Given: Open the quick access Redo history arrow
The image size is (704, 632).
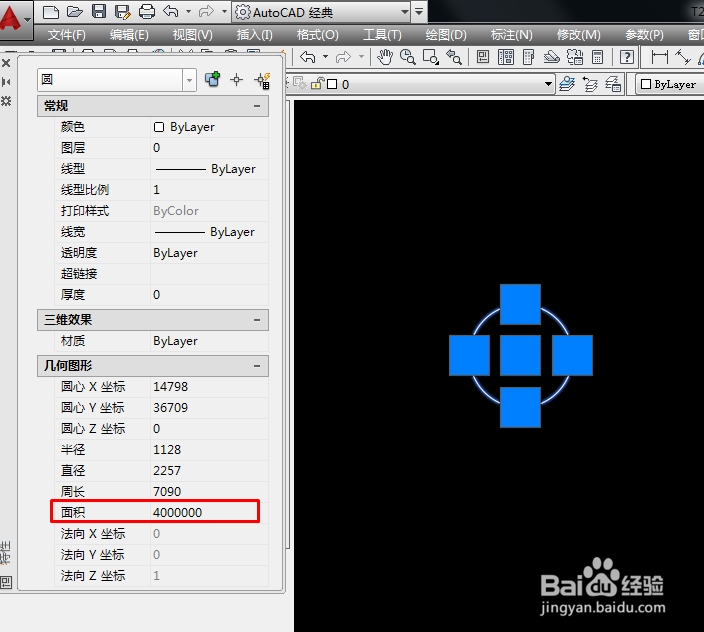Looking at the screenshot, I should tap(224, 12).
